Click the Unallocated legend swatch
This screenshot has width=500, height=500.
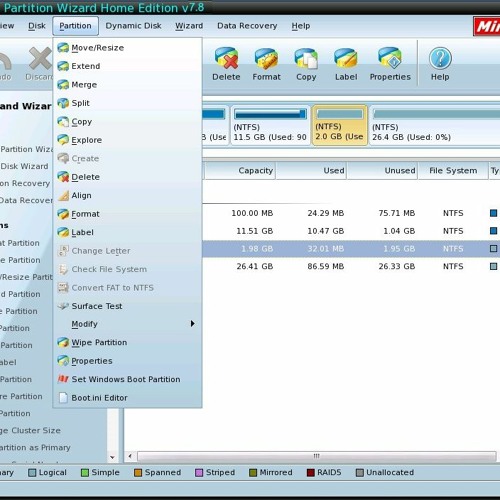pyautogui.click(x=360, y=473)
